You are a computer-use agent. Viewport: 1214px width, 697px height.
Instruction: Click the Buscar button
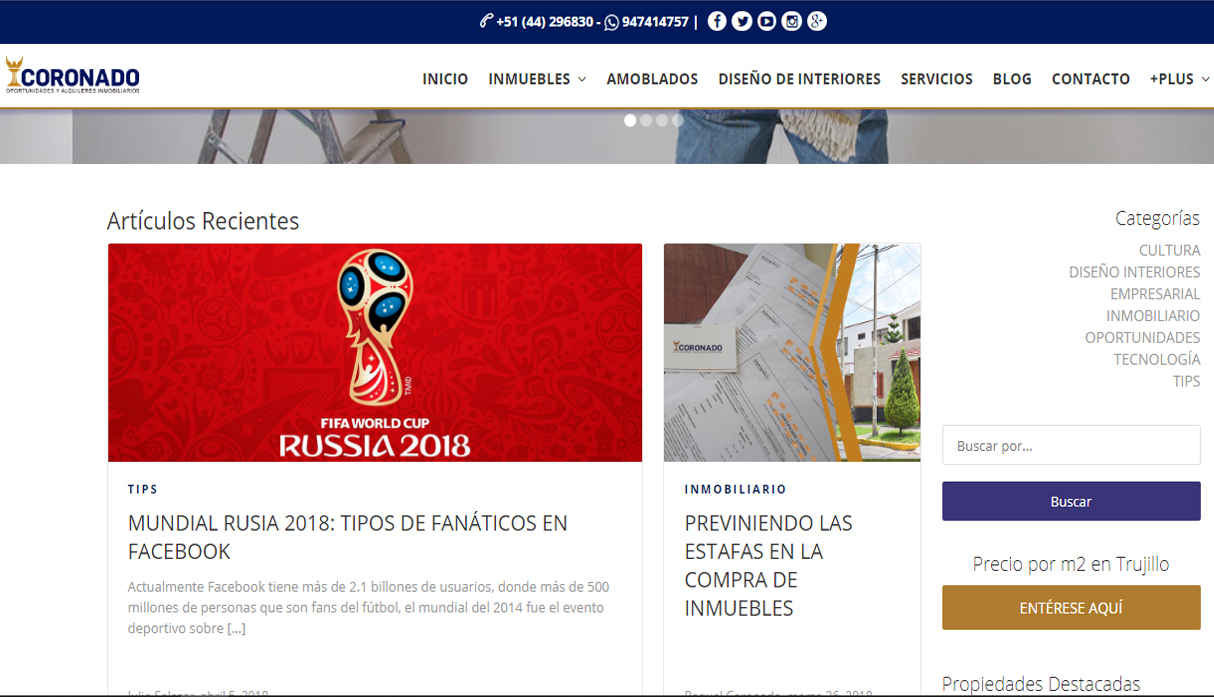1071,501
